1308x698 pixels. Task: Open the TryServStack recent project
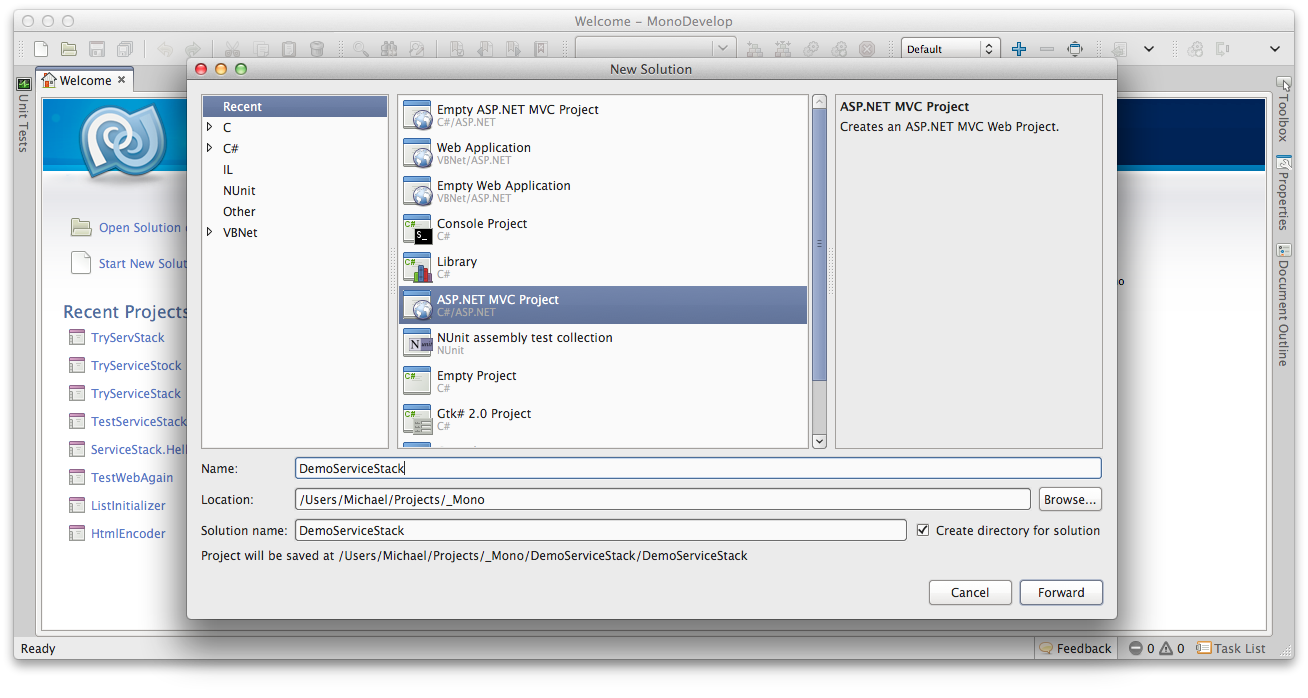pyautogui.click(x=128, y=337)
